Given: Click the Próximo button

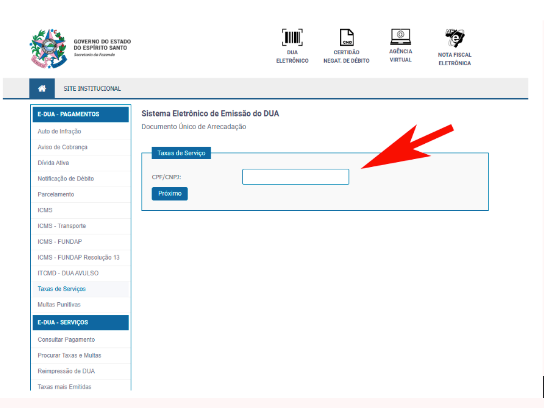Looking at the screenshot, I should pyautogui.click(x=170, y=194).
